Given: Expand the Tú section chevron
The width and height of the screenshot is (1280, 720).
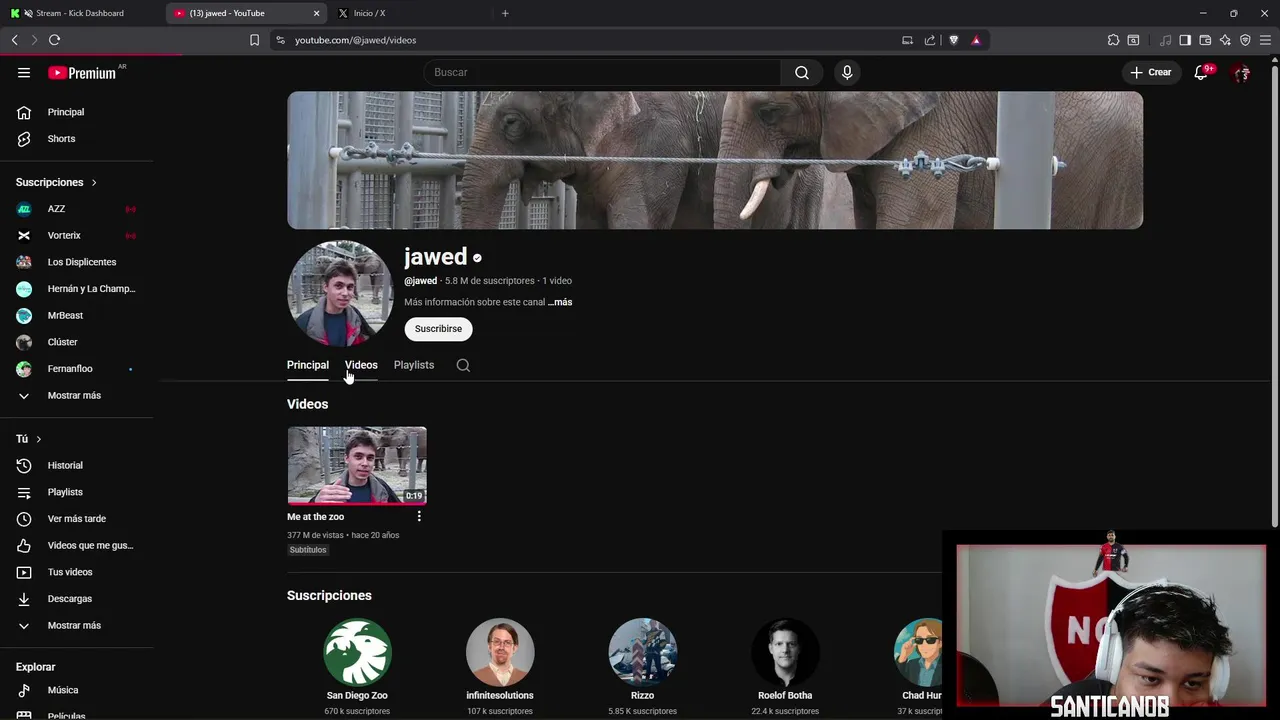Looking at the screenshot, I should tap(39, 439).
